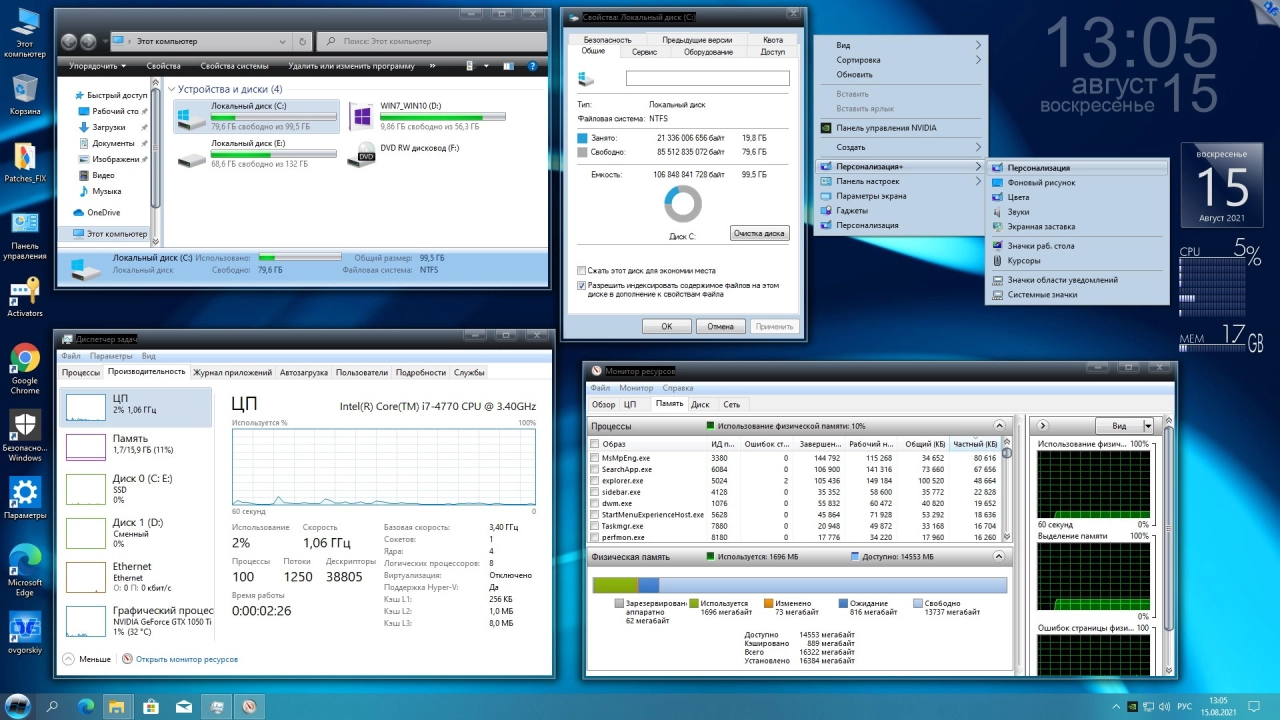Open Patches_FIX desktop icon
This screenshot has height=720, width=1280.
(x=24, y=163)
